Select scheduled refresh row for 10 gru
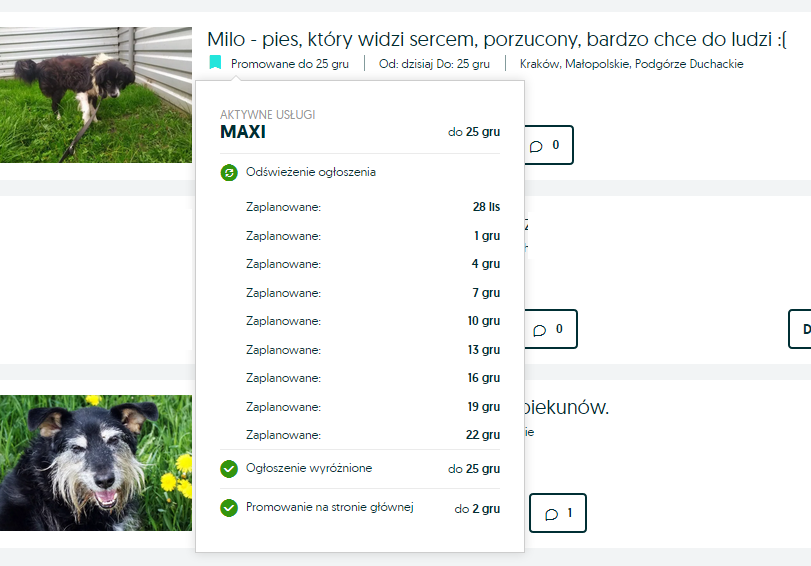The image size is (811, 566). click(373, 321)
